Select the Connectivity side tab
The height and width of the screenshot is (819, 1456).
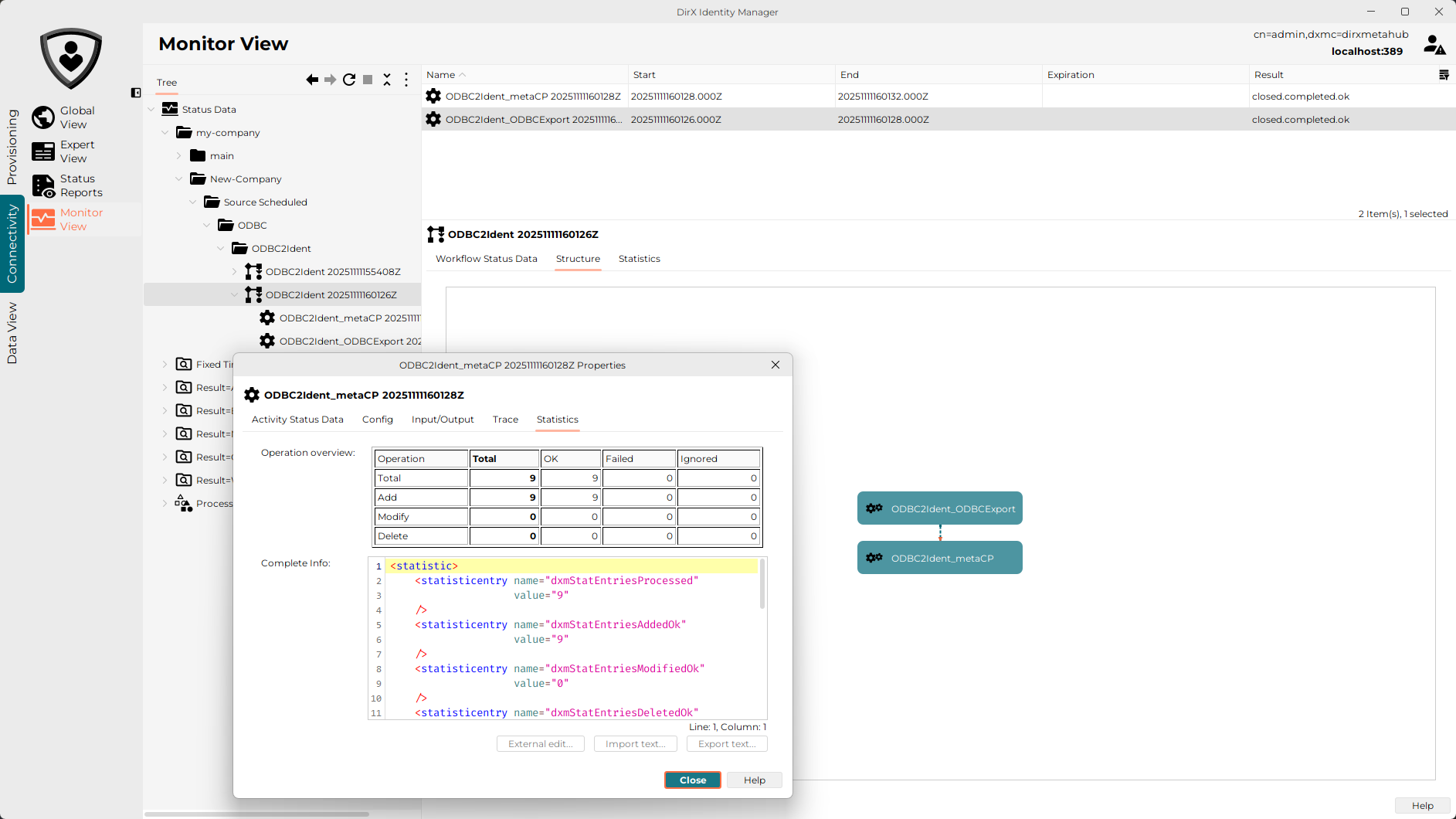pos(12,243)
